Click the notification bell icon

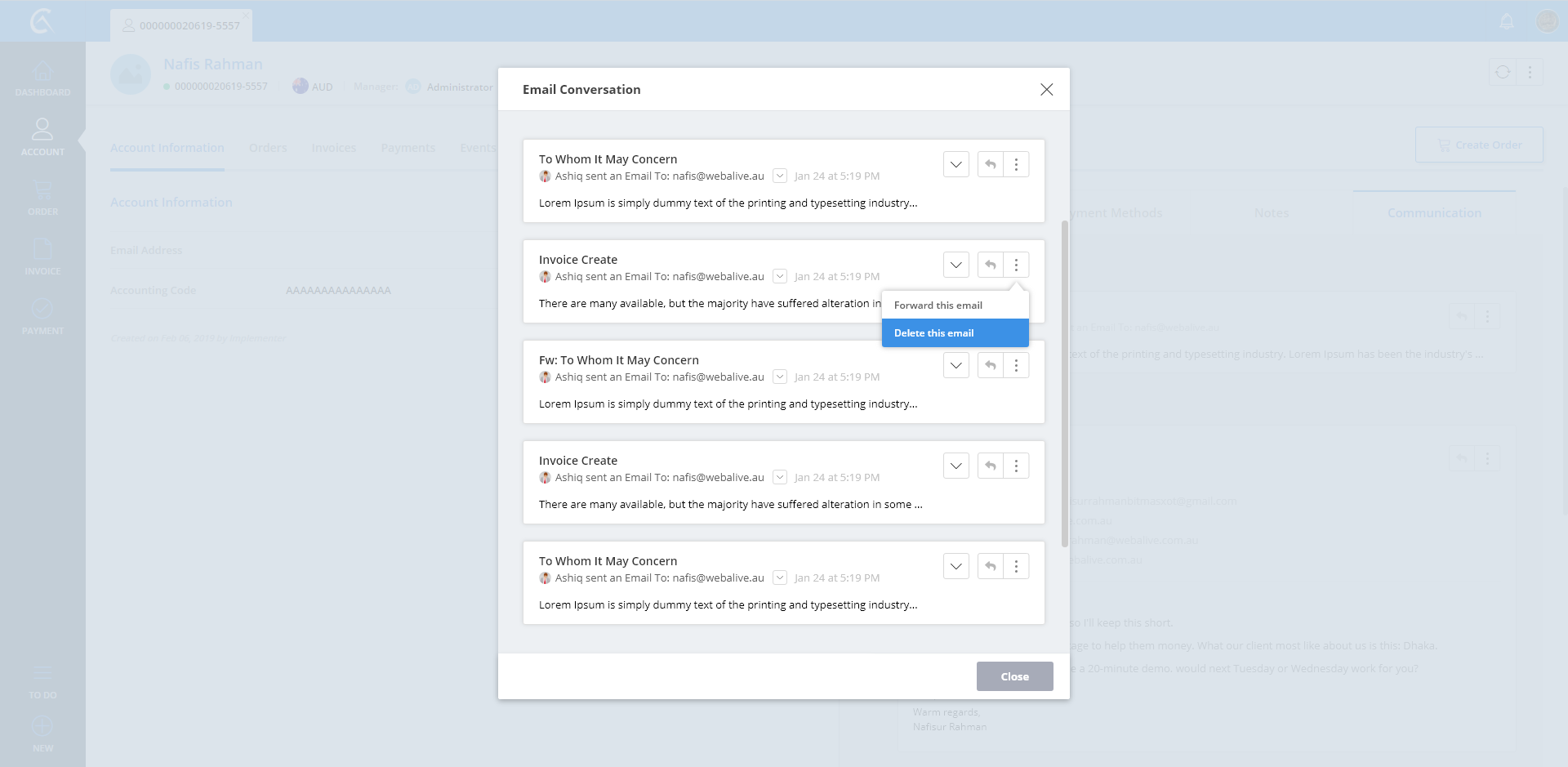tap(1507, 22)
